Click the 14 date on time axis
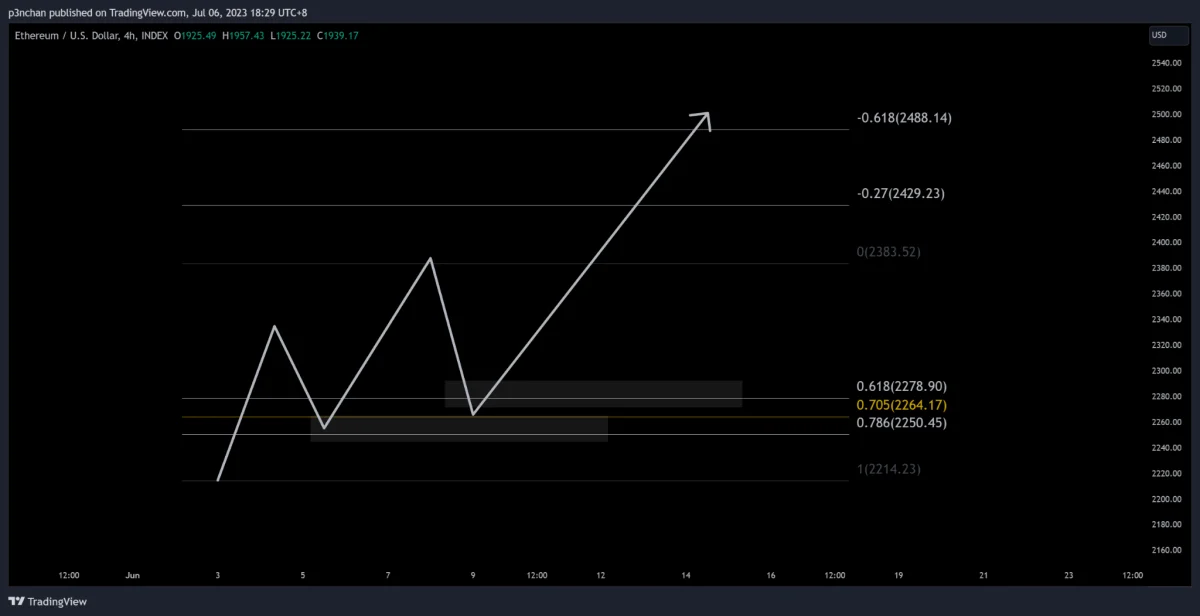1200x616 pixels. 686,576
